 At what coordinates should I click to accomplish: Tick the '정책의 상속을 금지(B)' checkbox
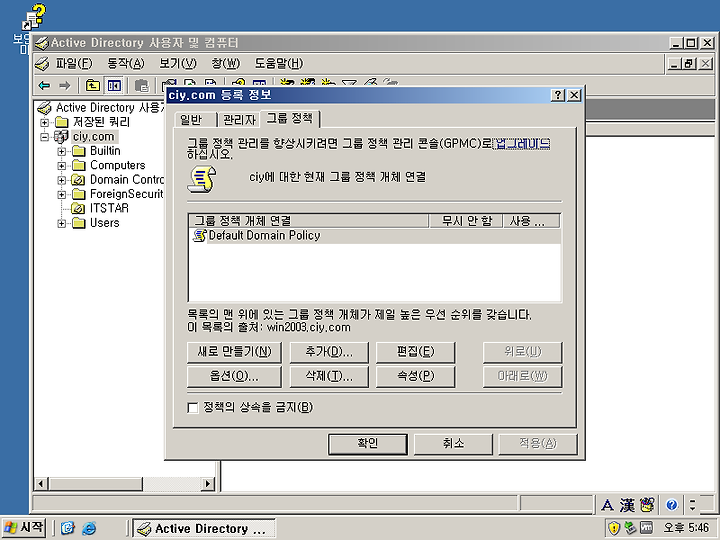193,408
